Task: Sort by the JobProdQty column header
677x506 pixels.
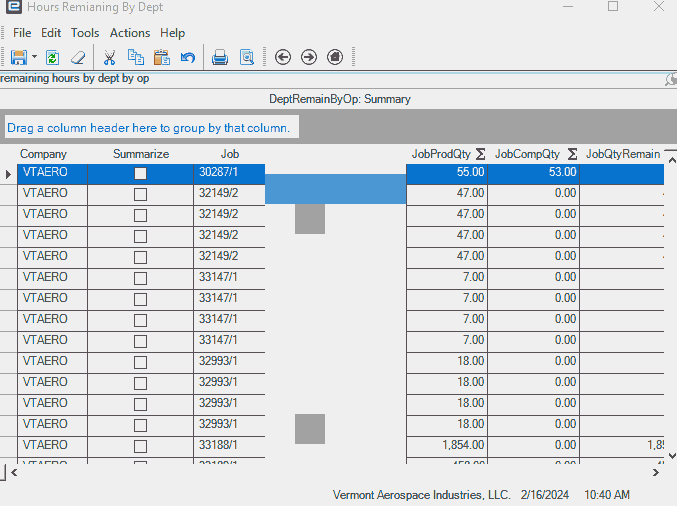Action: point(441,154)
